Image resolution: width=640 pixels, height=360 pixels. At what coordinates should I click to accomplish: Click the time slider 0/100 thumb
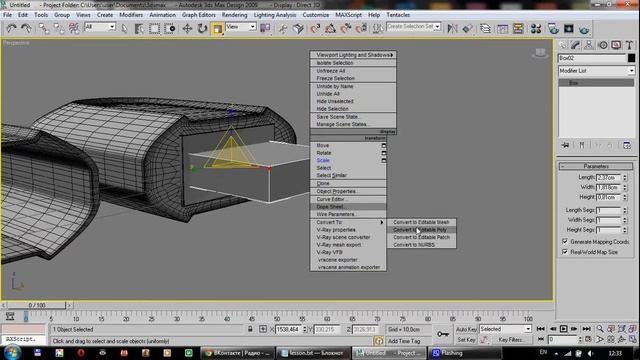tap(37, 305)
